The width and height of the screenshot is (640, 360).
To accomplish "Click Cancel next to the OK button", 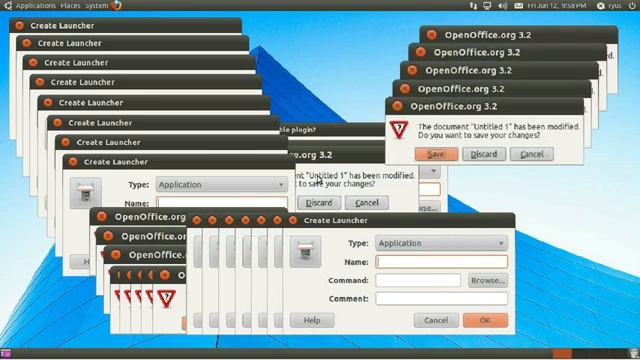I will coord(436,320).
